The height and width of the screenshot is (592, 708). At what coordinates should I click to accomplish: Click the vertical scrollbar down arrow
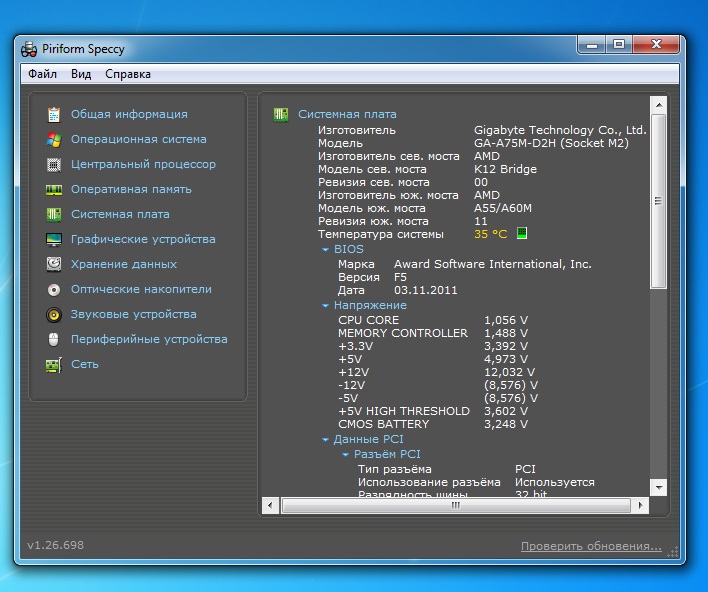point(658,487)
